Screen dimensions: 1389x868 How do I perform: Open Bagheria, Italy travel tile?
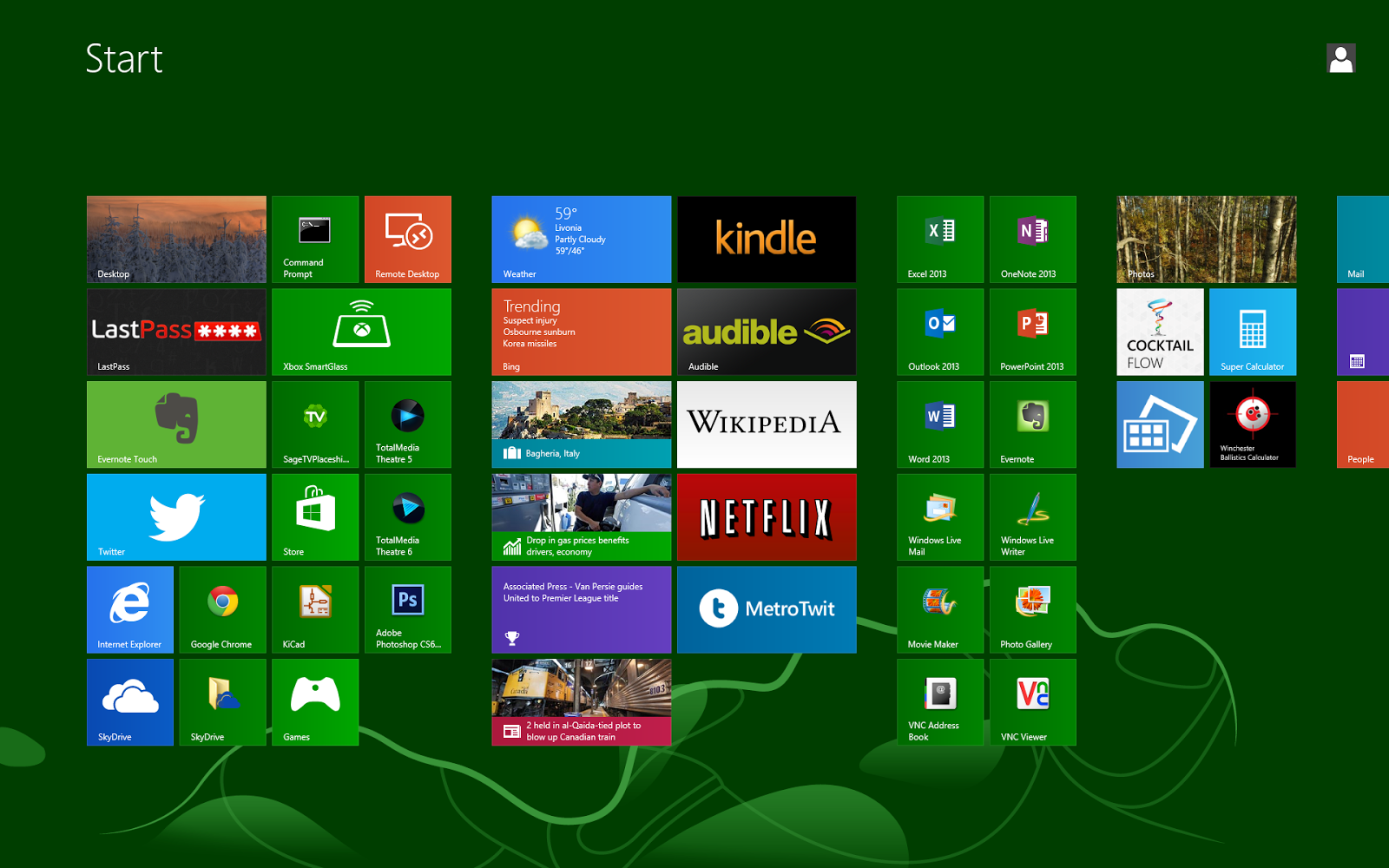[582, 424]
